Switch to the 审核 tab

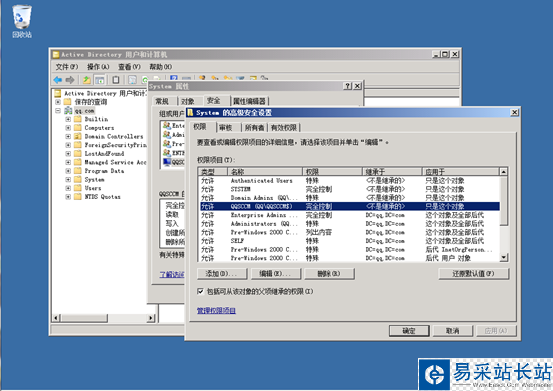click(x=226, y=128)
